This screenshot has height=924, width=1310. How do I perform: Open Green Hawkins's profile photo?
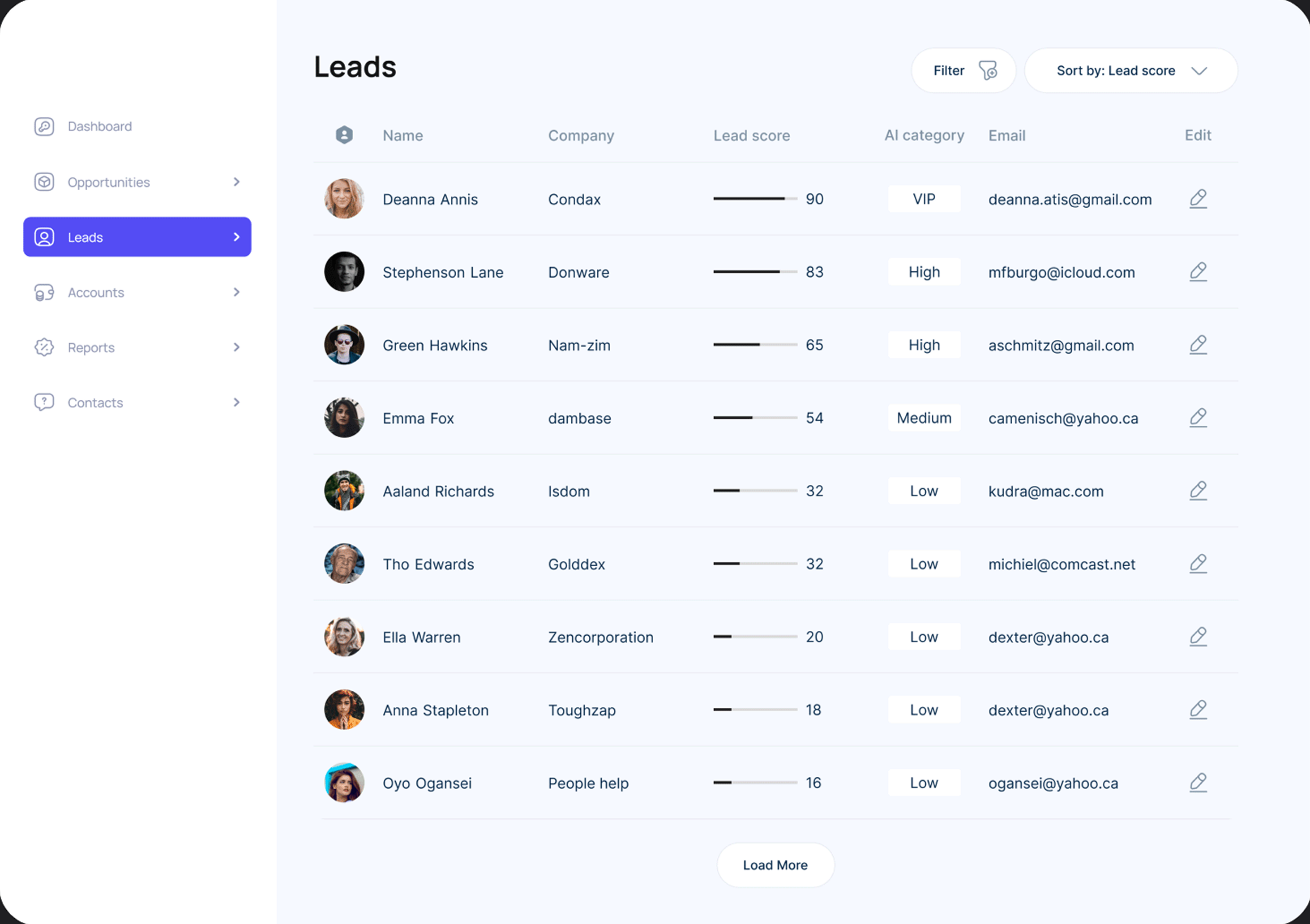(344, 345)
